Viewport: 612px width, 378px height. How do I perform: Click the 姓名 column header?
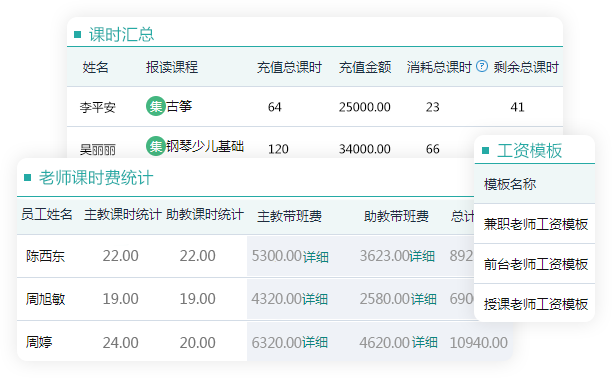click(95, 67)
